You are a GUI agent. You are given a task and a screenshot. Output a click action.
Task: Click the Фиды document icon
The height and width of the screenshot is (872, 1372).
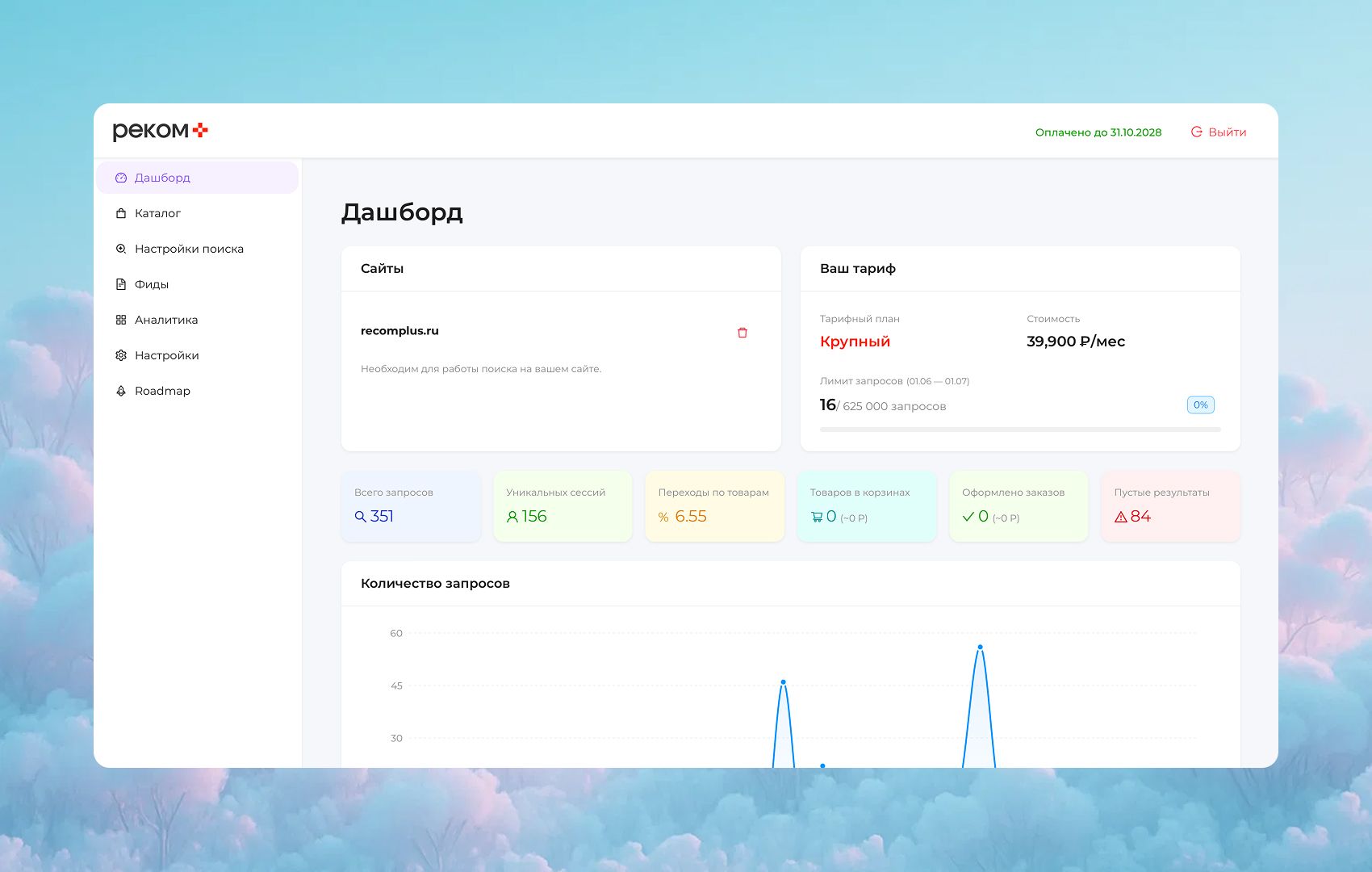(x=121, y=284)
